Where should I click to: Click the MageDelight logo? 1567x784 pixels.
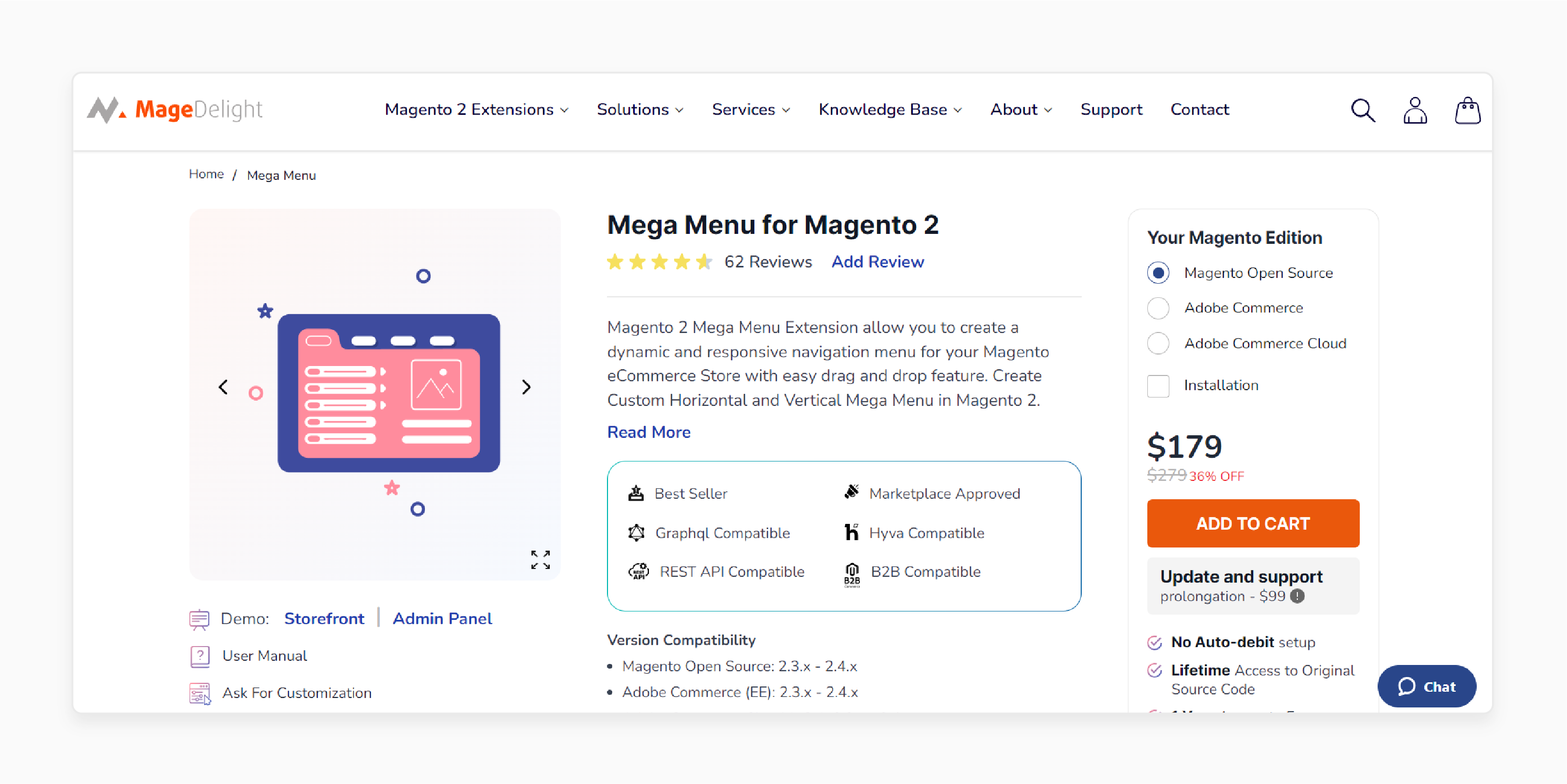(175, 110)
